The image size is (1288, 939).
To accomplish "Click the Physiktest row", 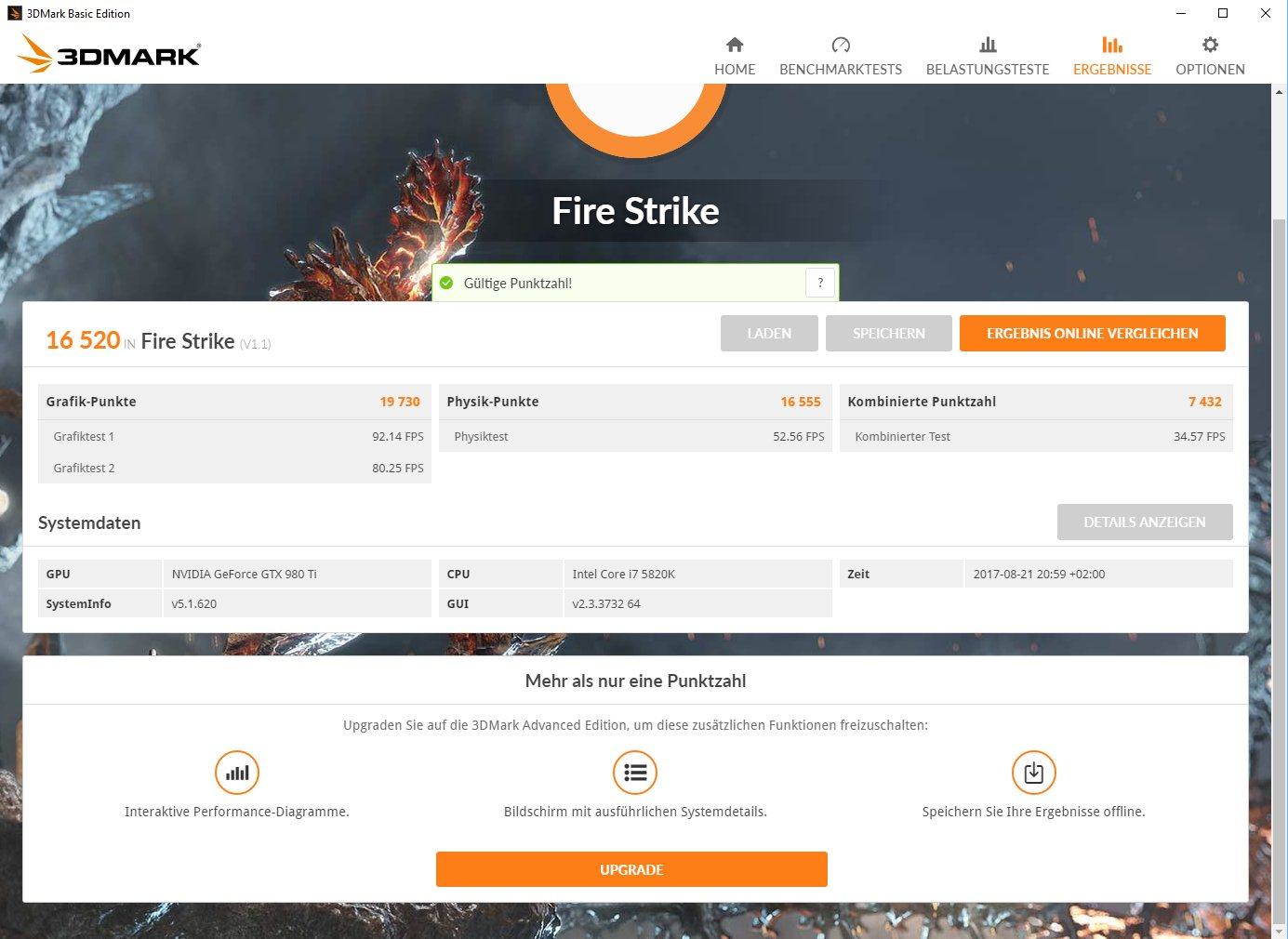I will tap(635, 436).
